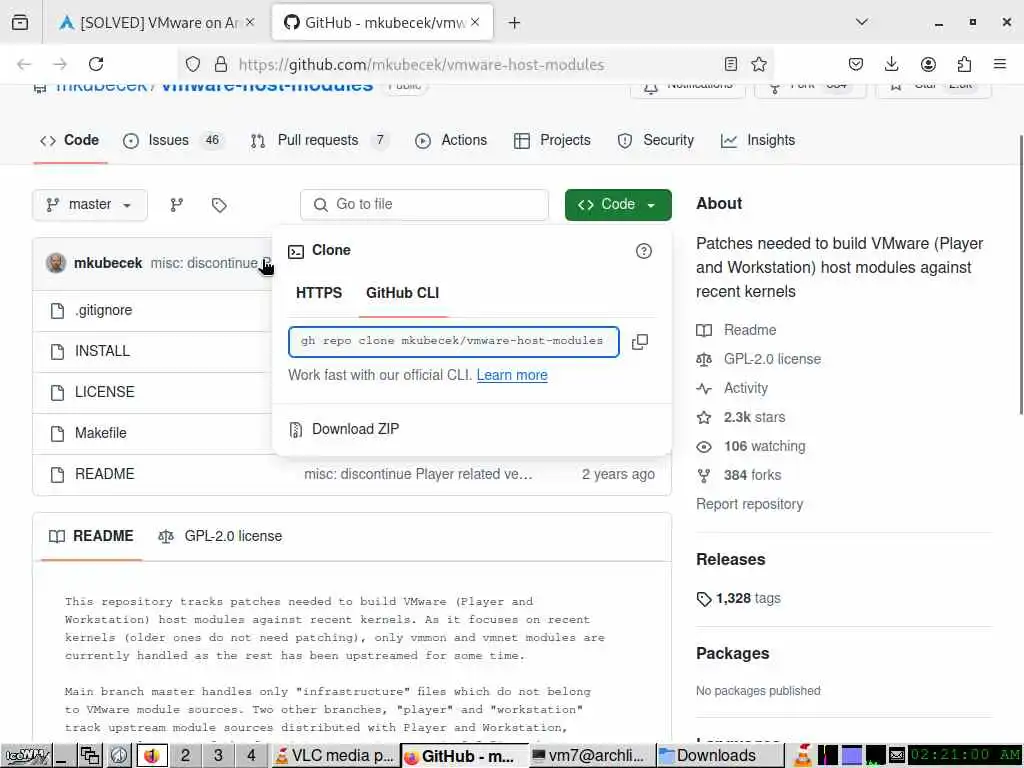The width and height of the screenshot is (1024, 768).
Task: Close the VMware on Arch forum tab
Action: [x=249, y=22]
